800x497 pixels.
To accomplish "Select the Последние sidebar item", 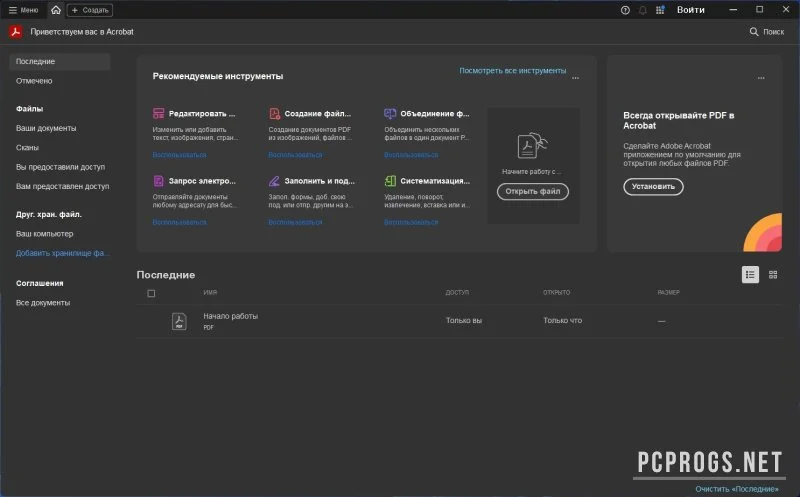I will 60,61.
